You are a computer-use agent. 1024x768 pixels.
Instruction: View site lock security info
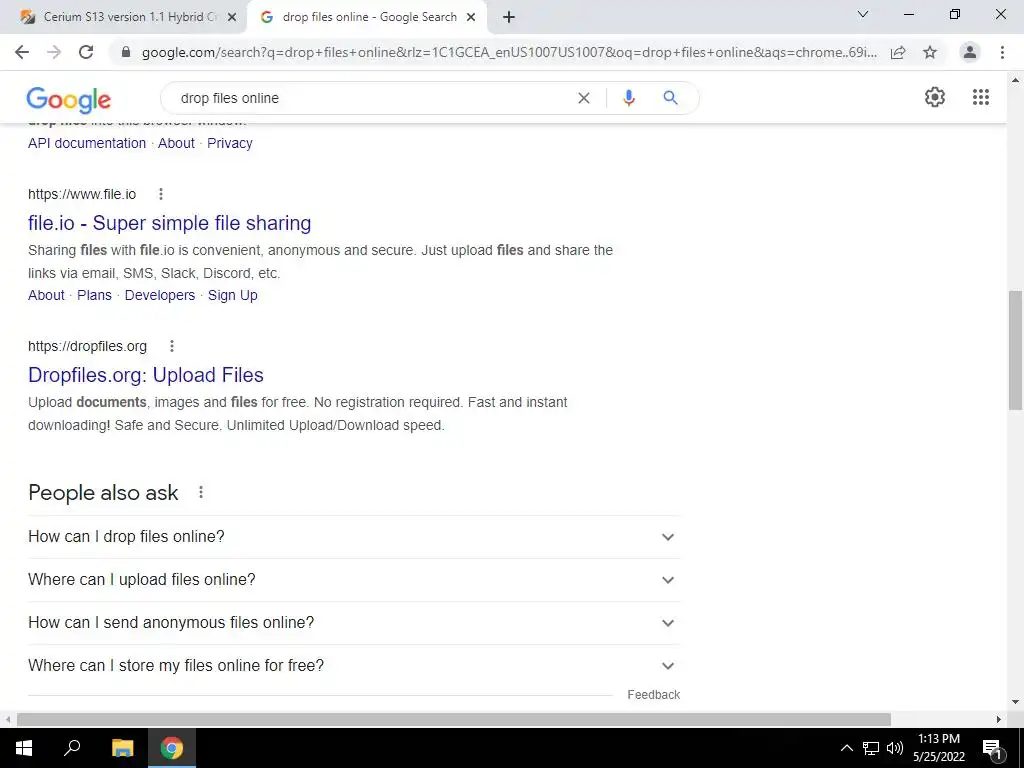pyautogui.click(x=126, y=52)
